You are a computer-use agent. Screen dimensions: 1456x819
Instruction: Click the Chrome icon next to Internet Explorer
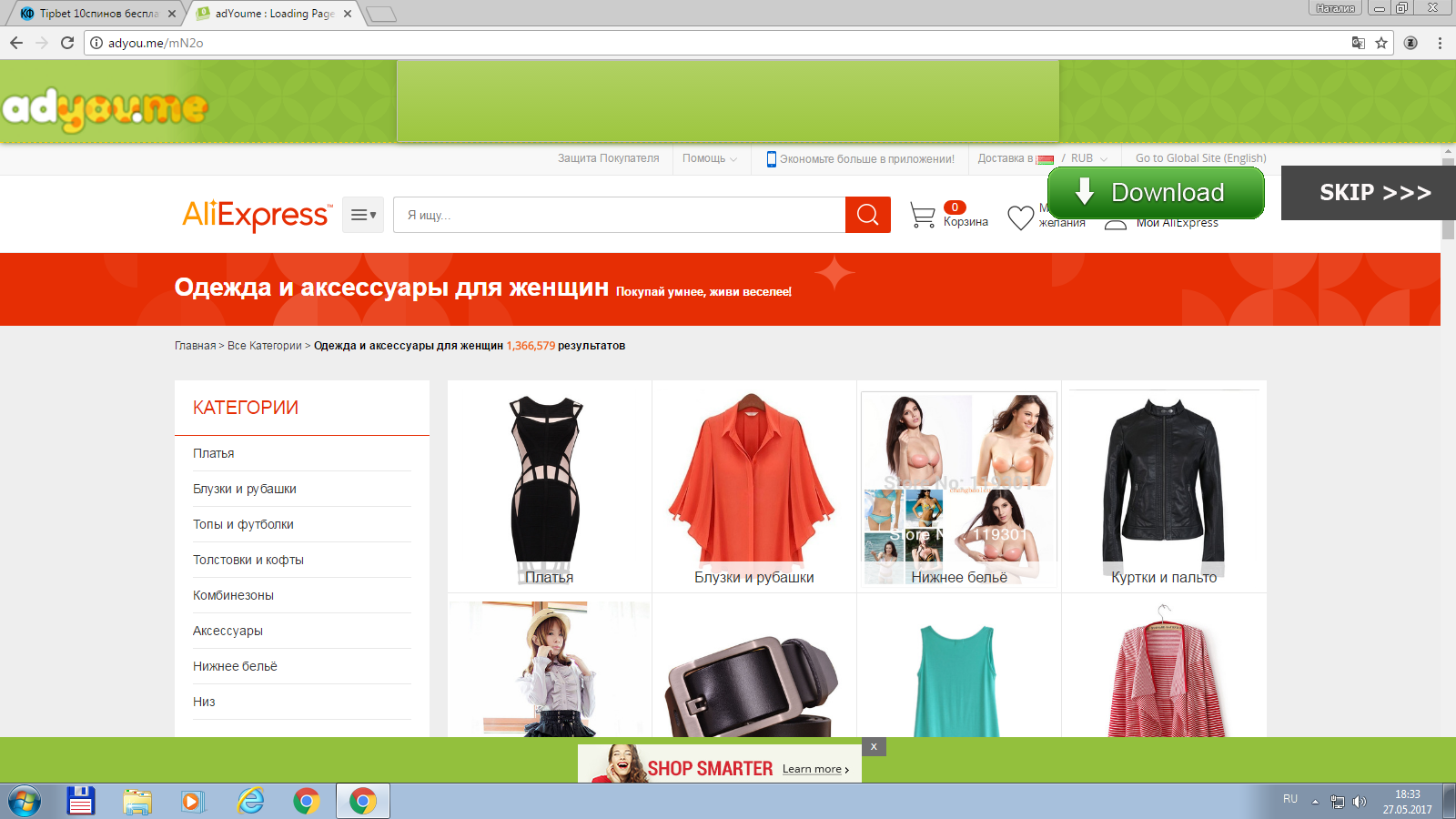click(307, 802)
